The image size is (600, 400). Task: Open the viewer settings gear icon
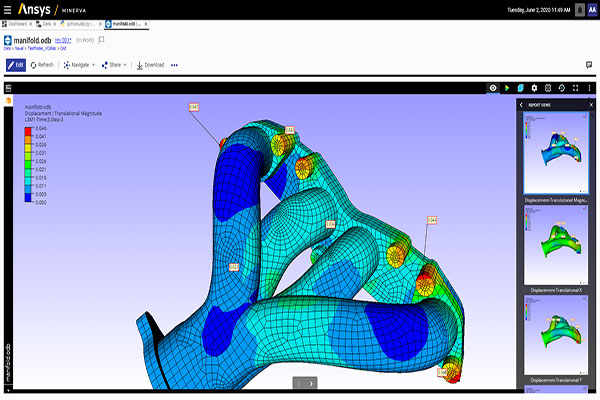tap(534, 88)
